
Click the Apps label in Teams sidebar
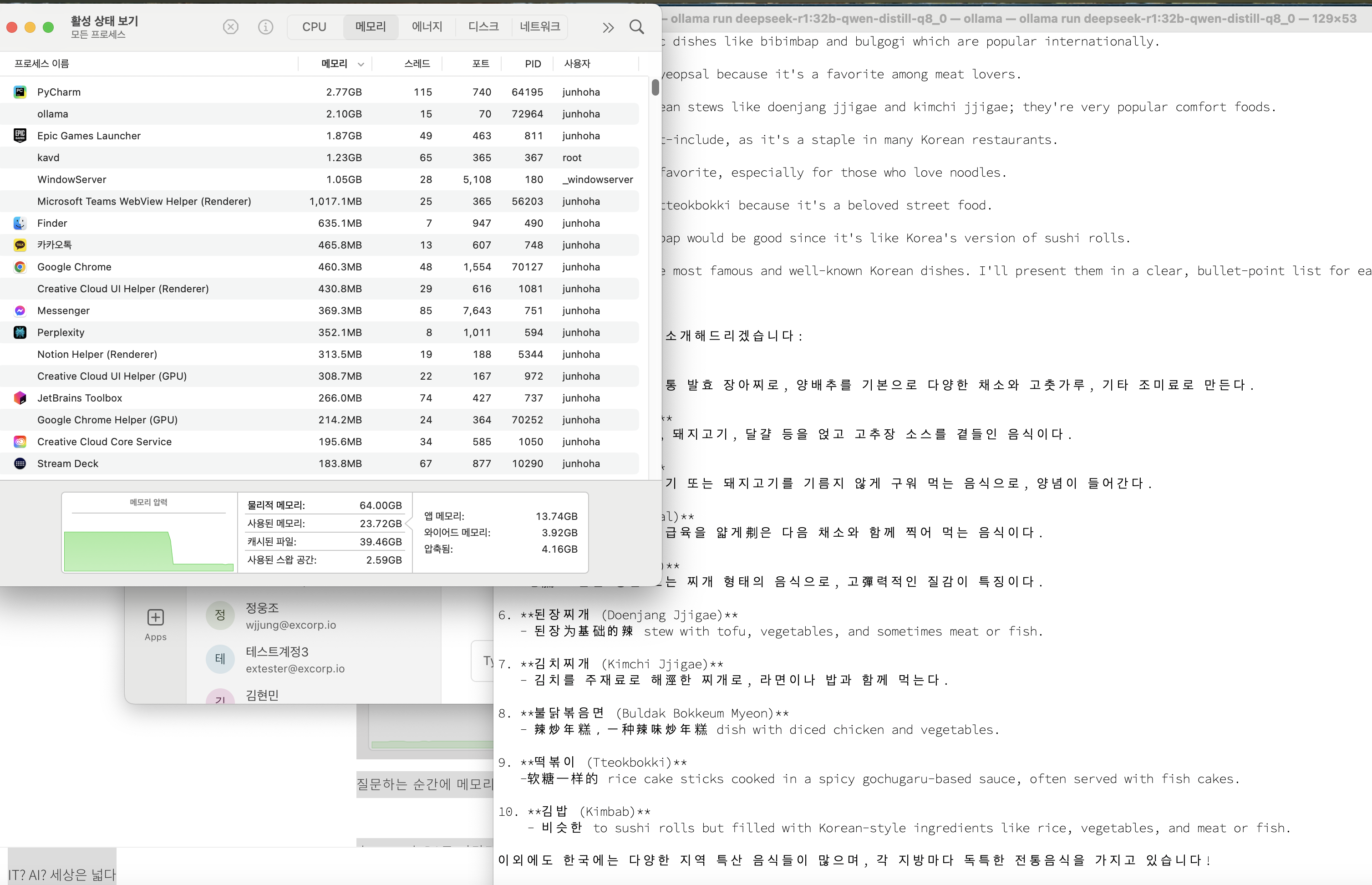point(156,637)
